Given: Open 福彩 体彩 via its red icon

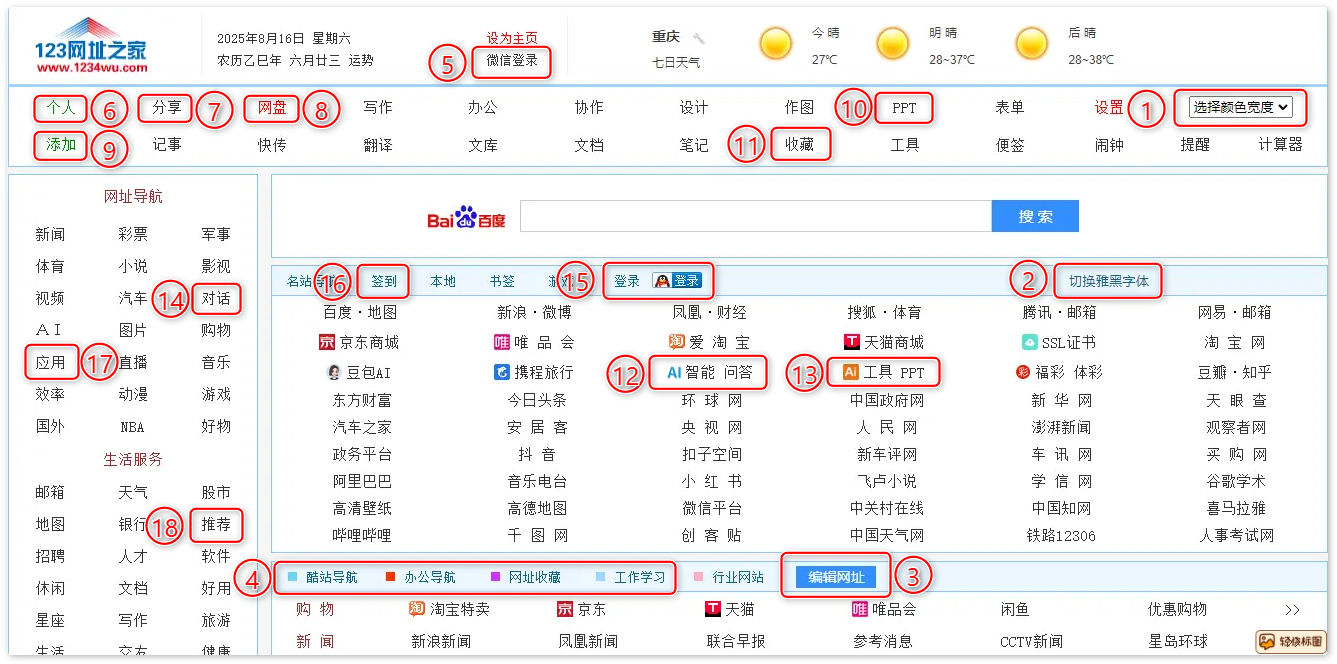Looking at the screenshot, I should [1023, 372].
